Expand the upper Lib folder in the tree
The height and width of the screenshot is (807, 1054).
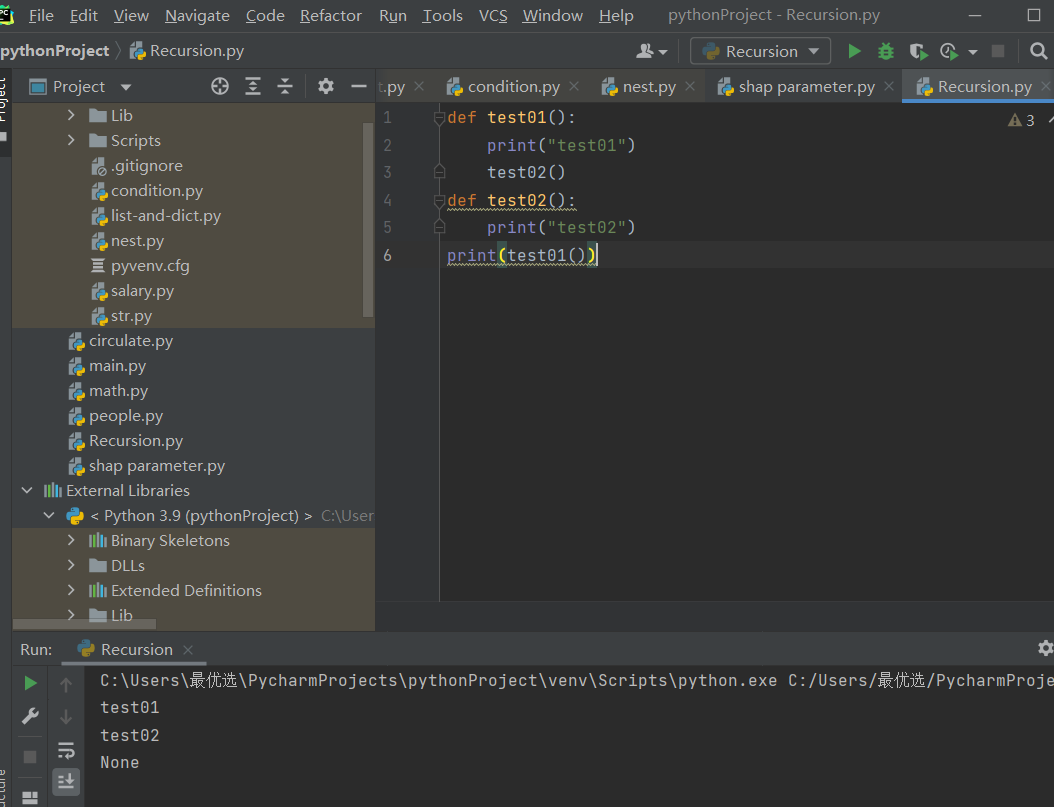coord(71,116)
